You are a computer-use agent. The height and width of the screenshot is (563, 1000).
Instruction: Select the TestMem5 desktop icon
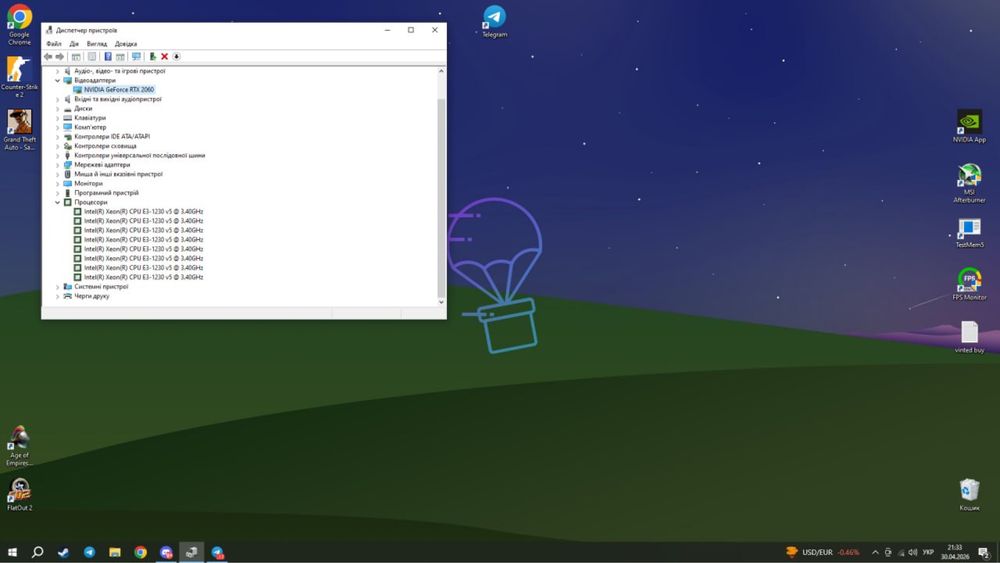click(969, 233)
